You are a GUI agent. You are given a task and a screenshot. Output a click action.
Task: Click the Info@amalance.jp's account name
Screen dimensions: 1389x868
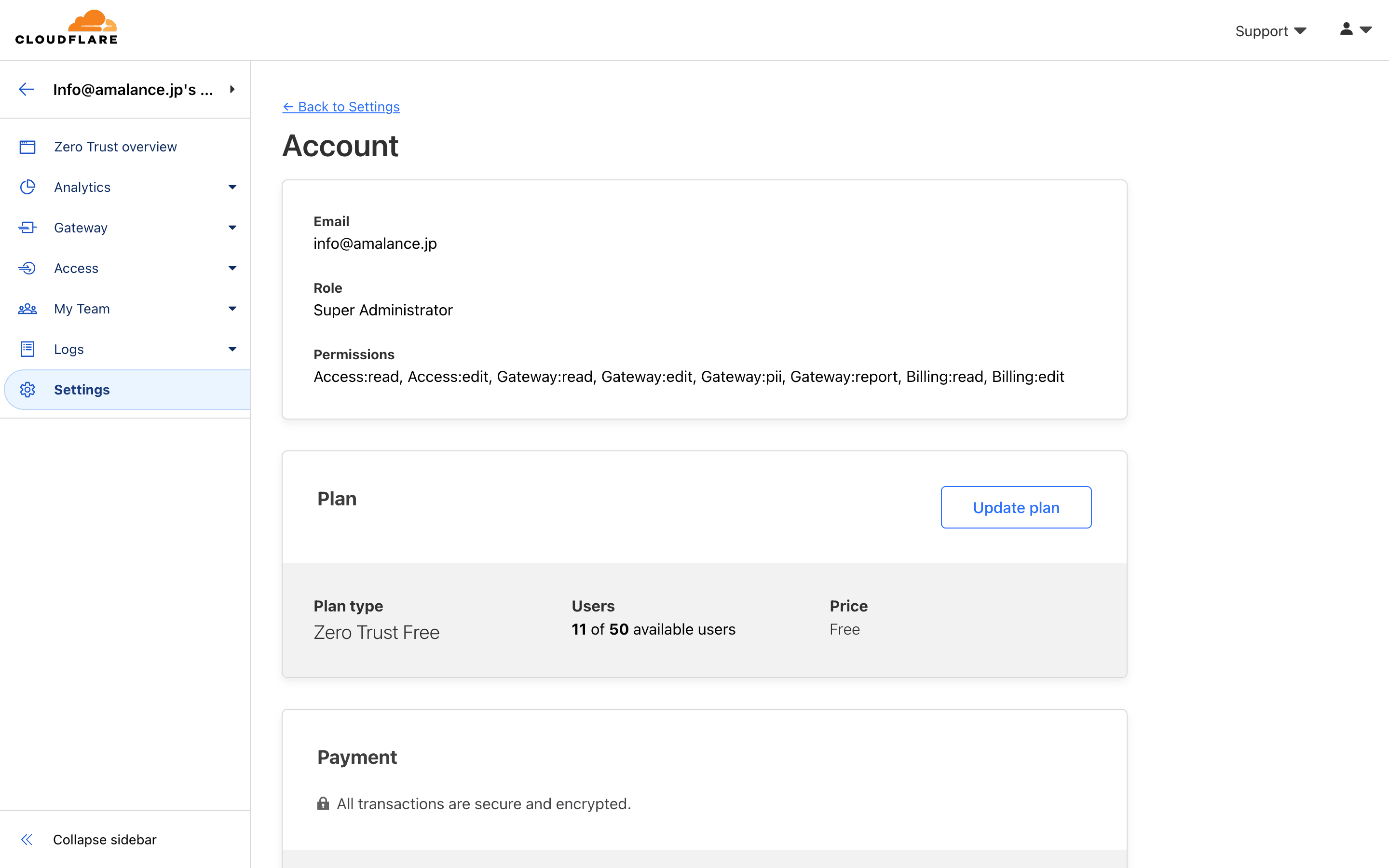click(x=133, y=90)
